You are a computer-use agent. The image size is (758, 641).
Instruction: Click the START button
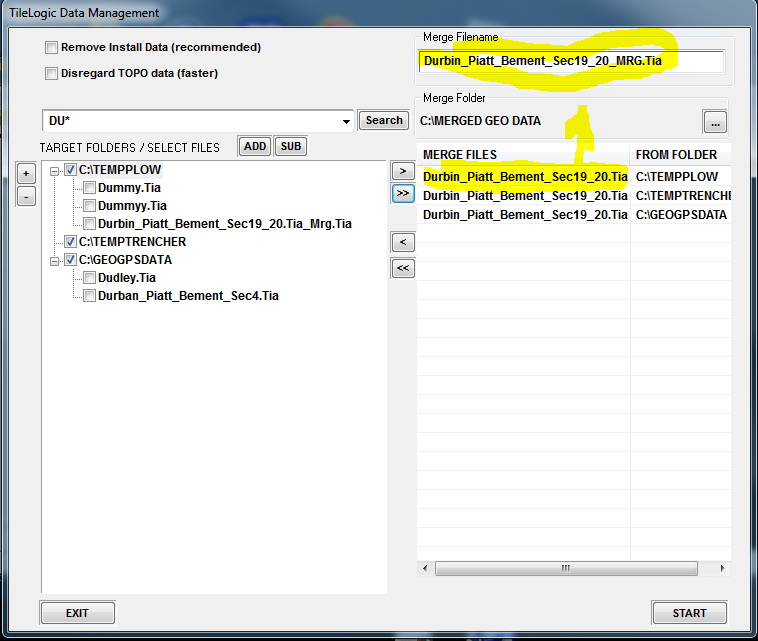[689, 613]
